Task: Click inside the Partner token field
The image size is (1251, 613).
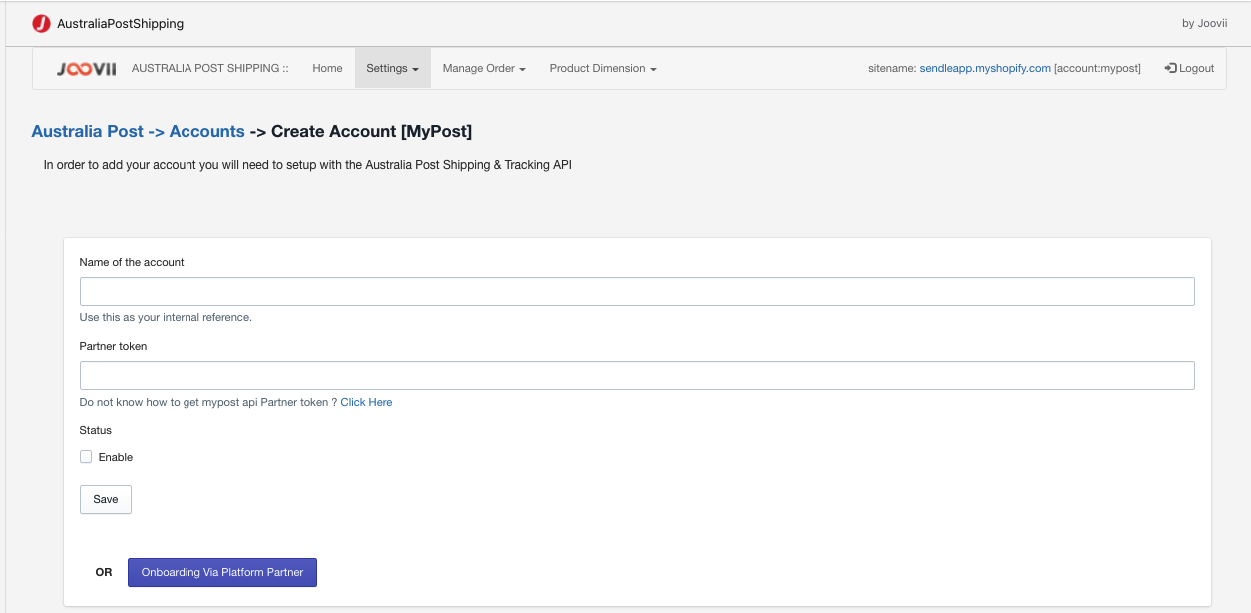Action: 637,375
